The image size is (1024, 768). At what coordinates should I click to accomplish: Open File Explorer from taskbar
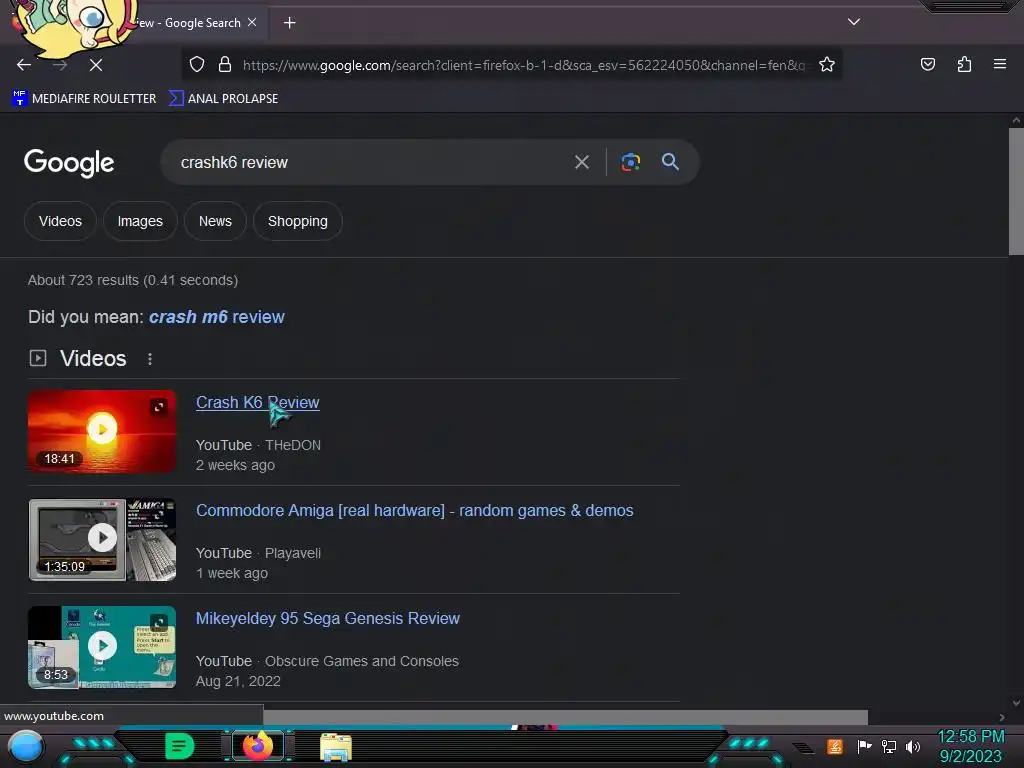336,747
